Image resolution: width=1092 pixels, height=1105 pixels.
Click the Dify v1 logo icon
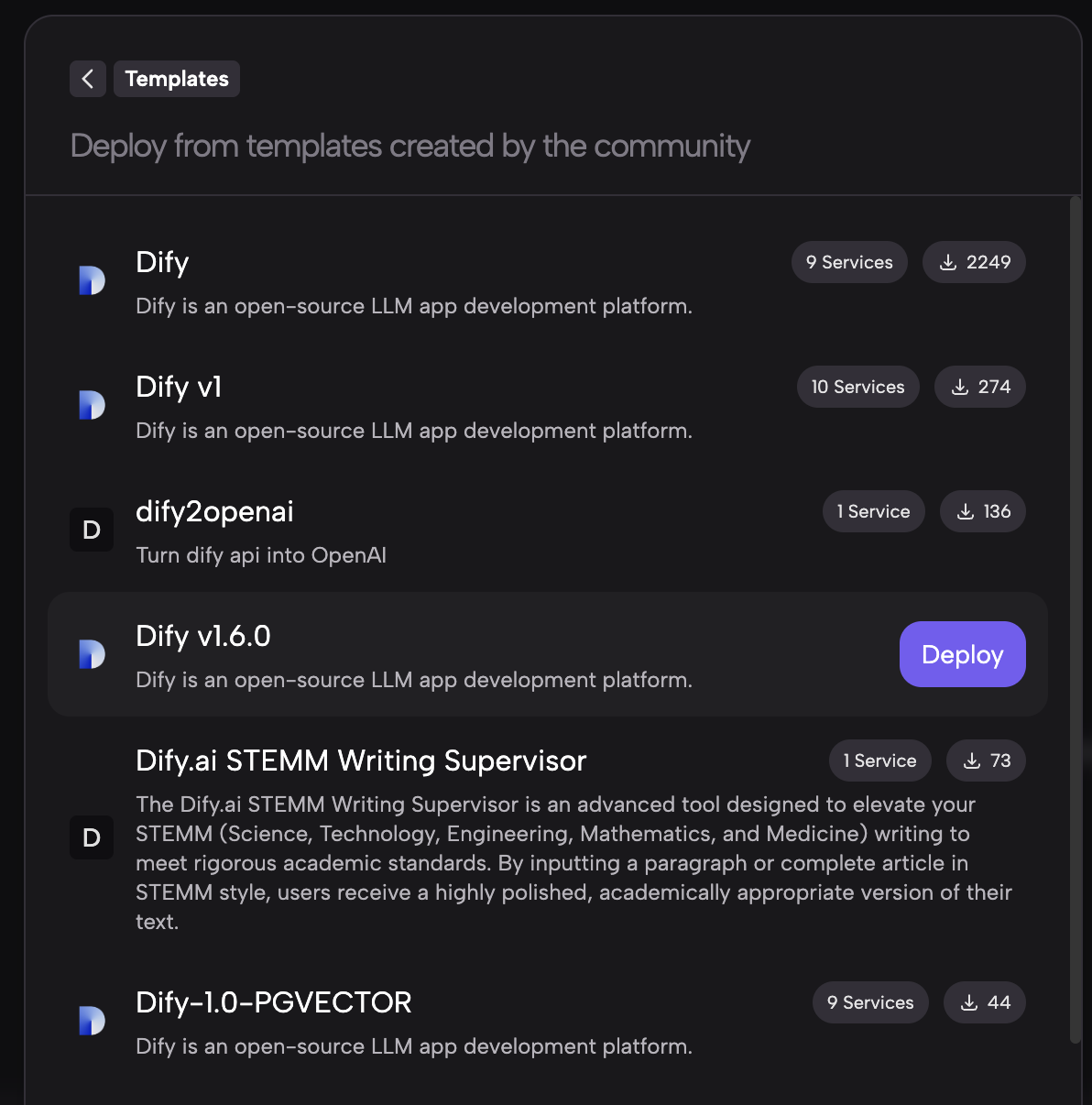click(92, 405)
